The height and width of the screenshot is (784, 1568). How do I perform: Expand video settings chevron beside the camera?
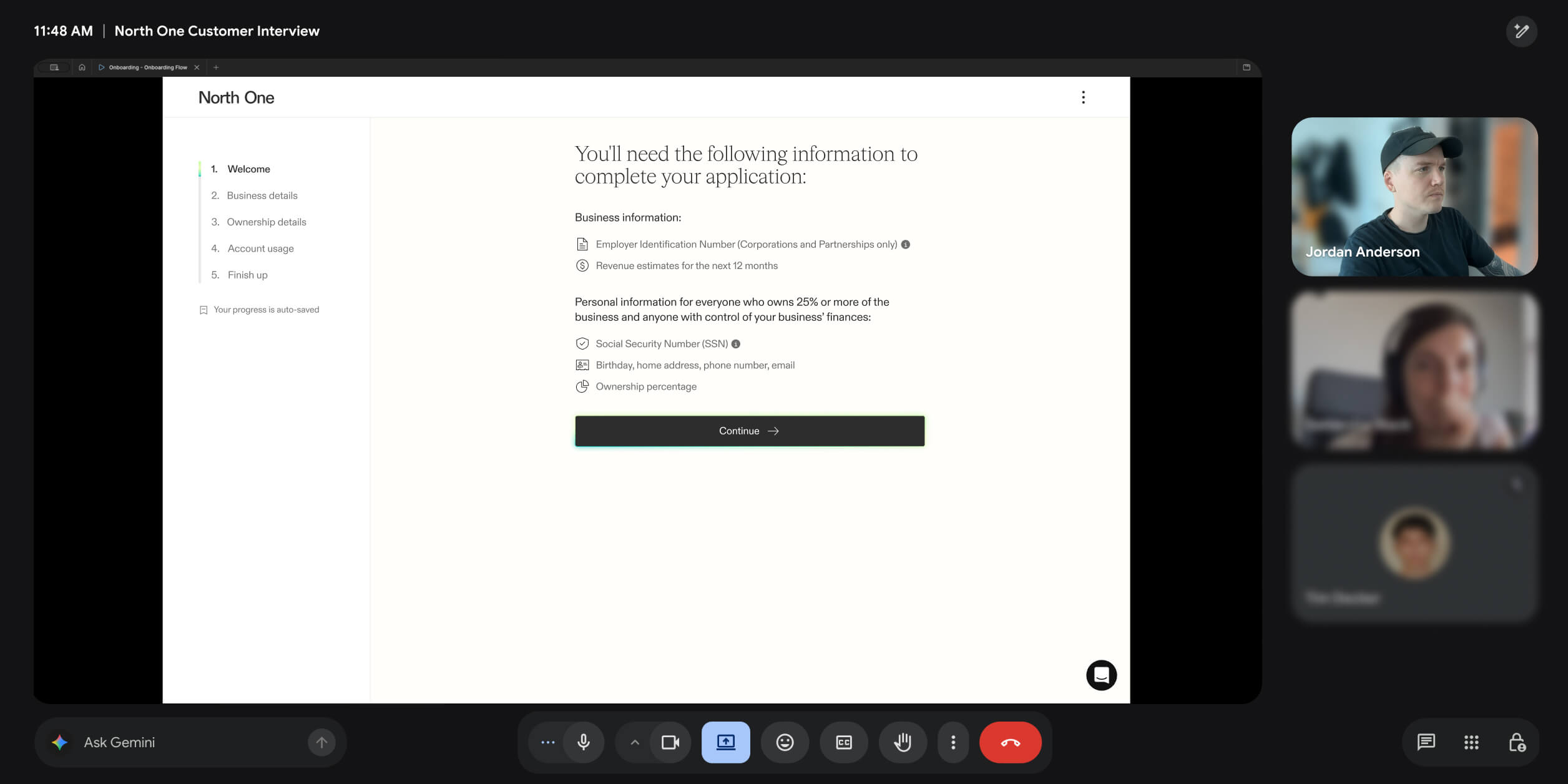coord(634,742)
